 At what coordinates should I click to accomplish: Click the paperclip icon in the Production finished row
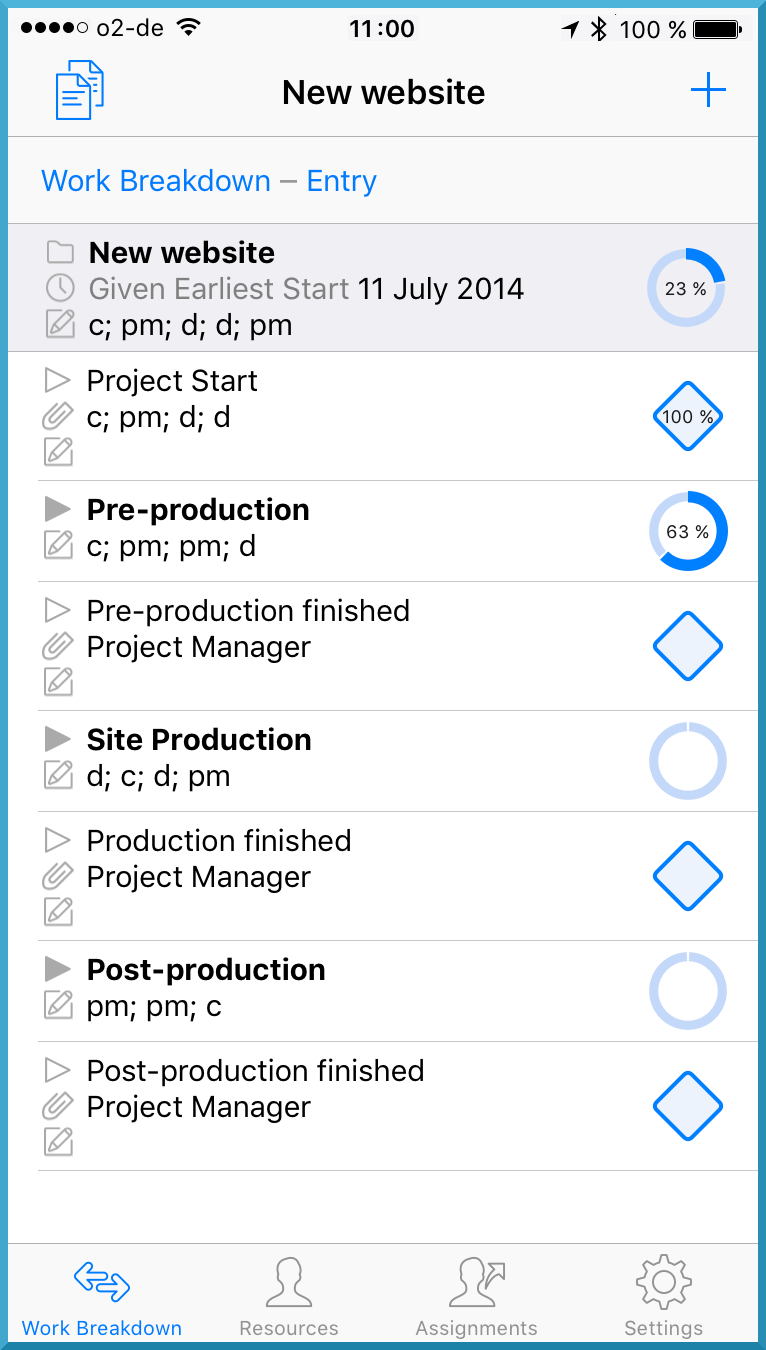click(x=58, y=876)
